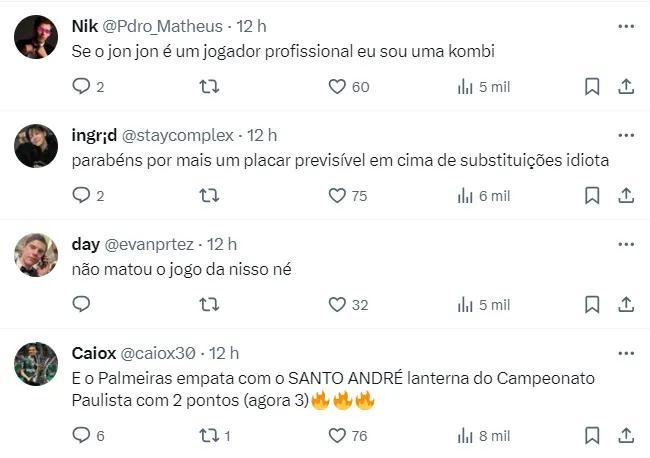Like Caiox's tweet about Palmeiras
Viewport: 650px width, 458px height.
point(338,435)
